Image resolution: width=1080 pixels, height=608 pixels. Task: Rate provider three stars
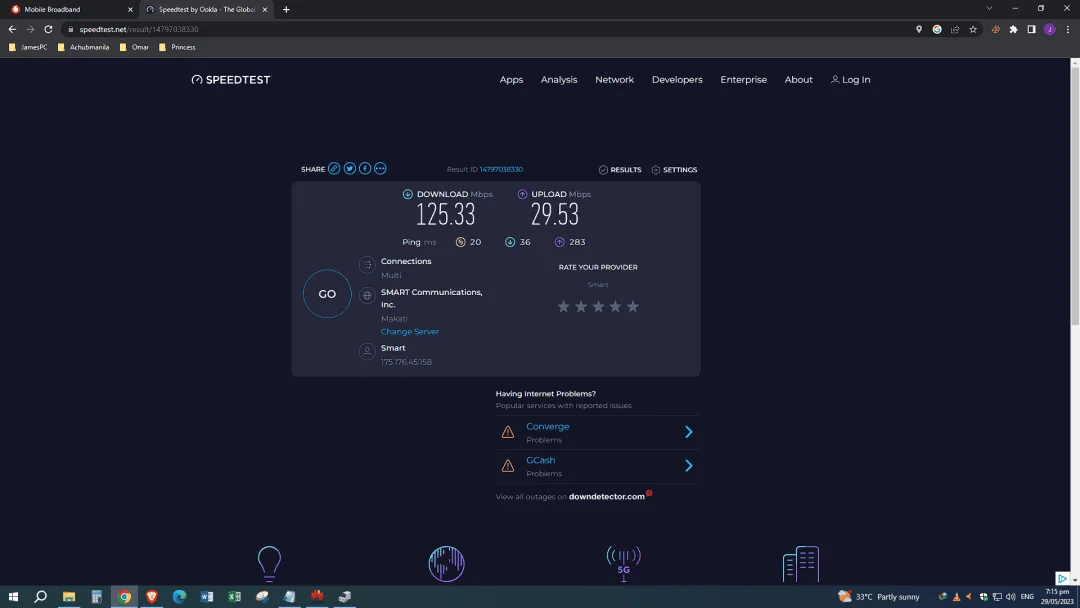coord(598,306)
